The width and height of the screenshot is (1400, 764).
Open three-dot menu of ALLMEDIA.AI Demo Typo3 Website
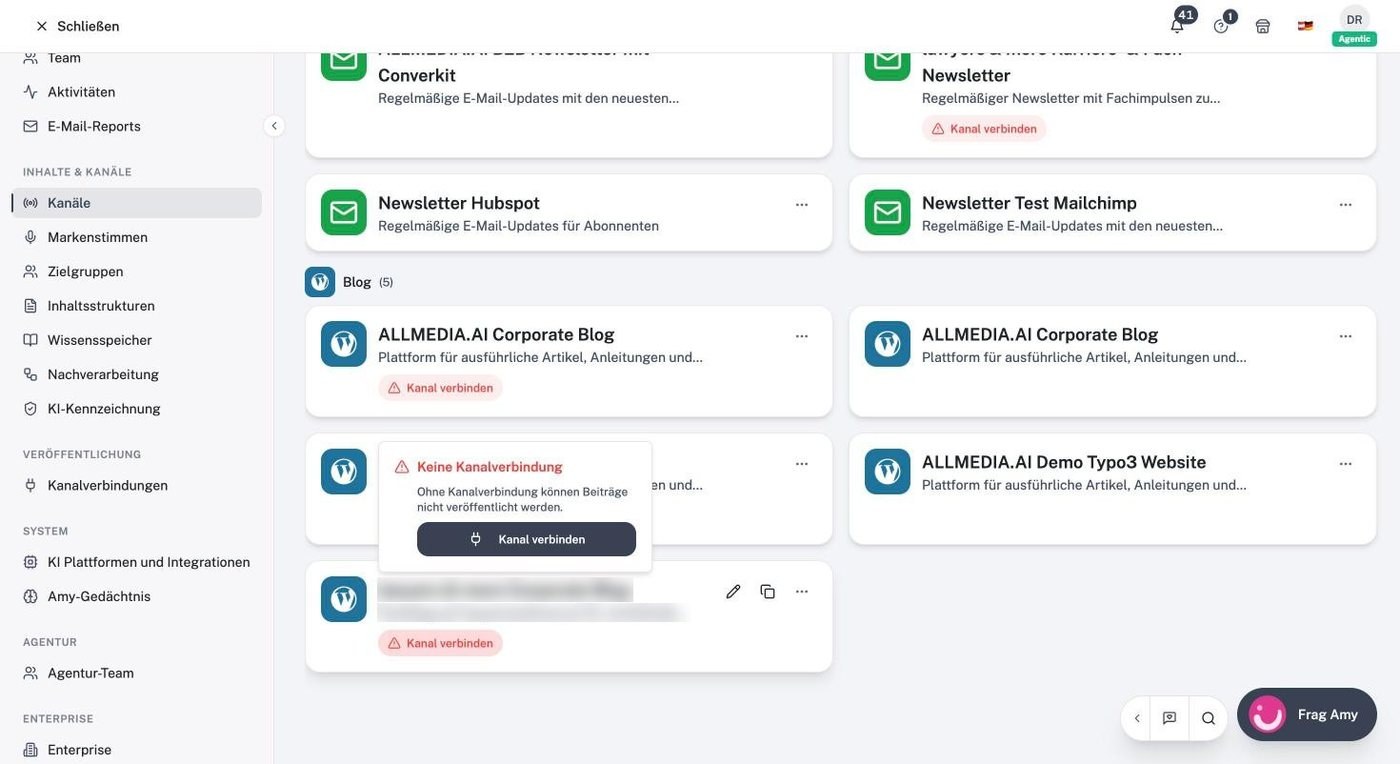point(1346,463)
